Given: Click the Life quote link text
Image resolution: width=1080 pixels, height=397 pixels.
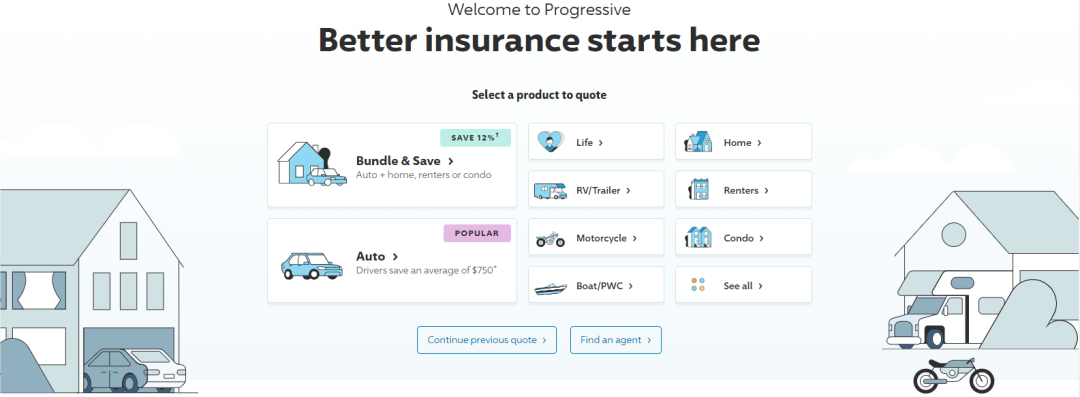Looking at the screenshot, I should click(x=584, y=143).
